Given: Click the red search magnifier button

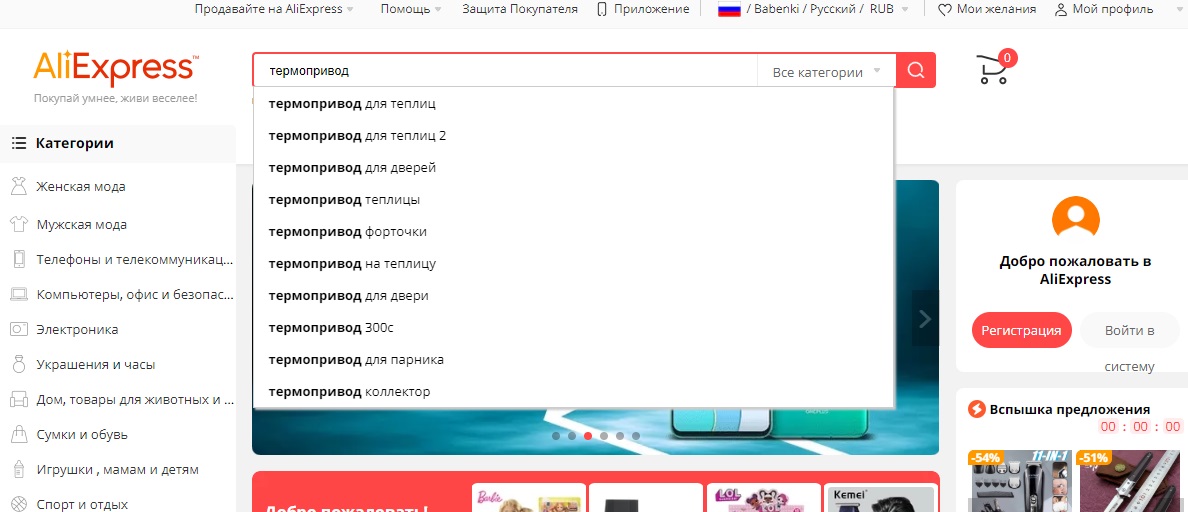Looking at the screenshot, I should click(x=915, y=71).
